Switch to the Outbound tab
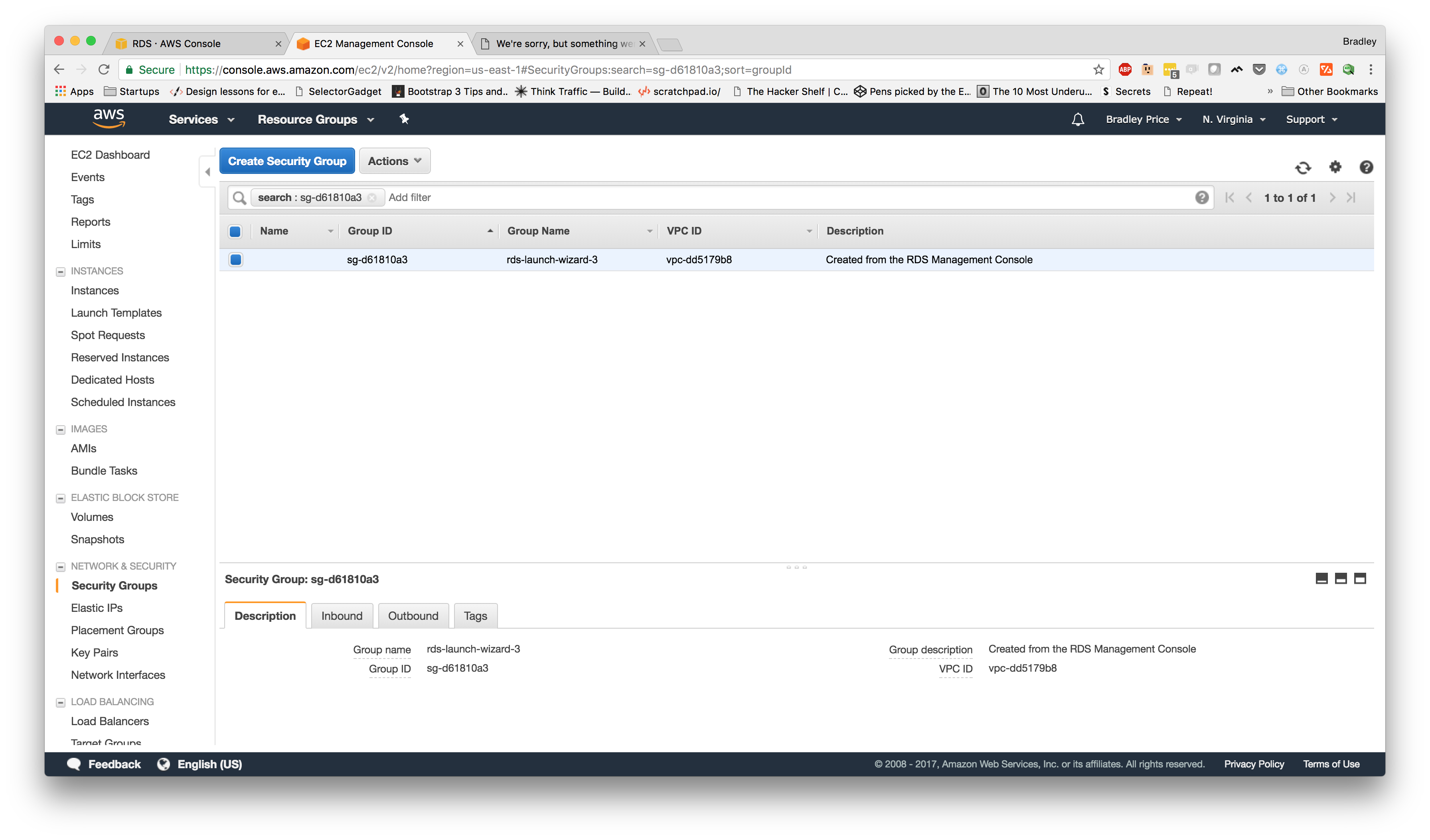 coord(413,615)
